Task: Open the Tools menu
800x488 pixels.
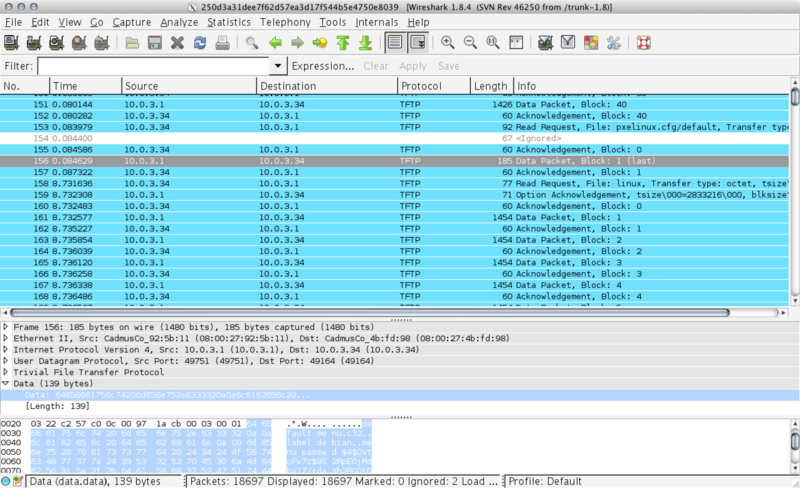Action: tap(333, 22)
